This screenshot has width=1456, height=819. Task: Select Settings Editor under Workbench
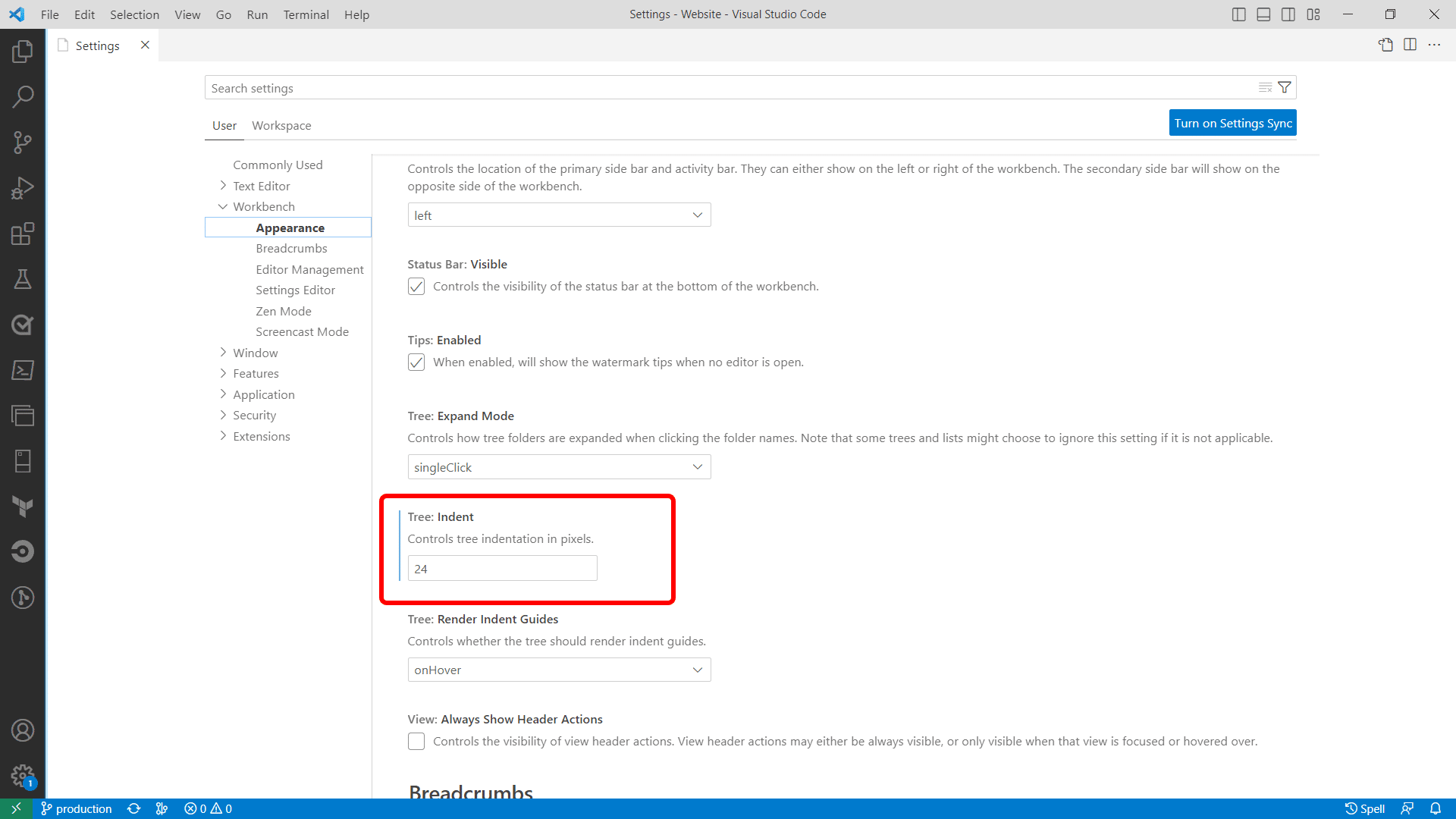[x=295, y=290]
